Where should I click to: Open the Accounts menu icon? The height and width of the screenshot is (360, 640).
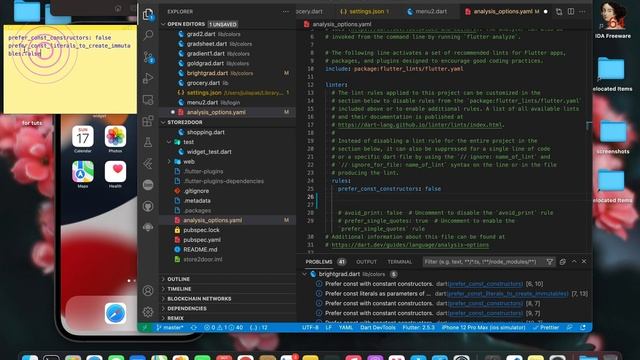pyautogui.click(x=148, y=291)
